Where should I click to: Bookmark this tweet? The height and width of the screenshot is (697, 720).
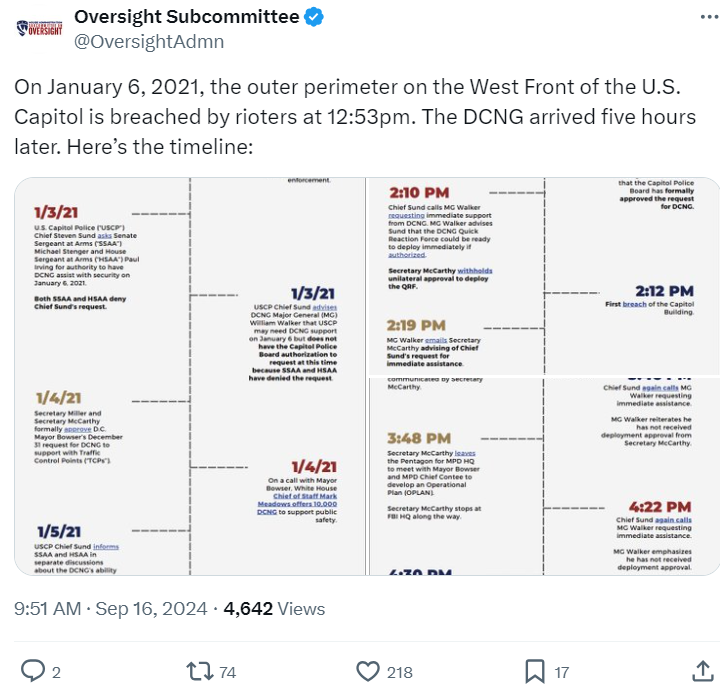(535, 671)
